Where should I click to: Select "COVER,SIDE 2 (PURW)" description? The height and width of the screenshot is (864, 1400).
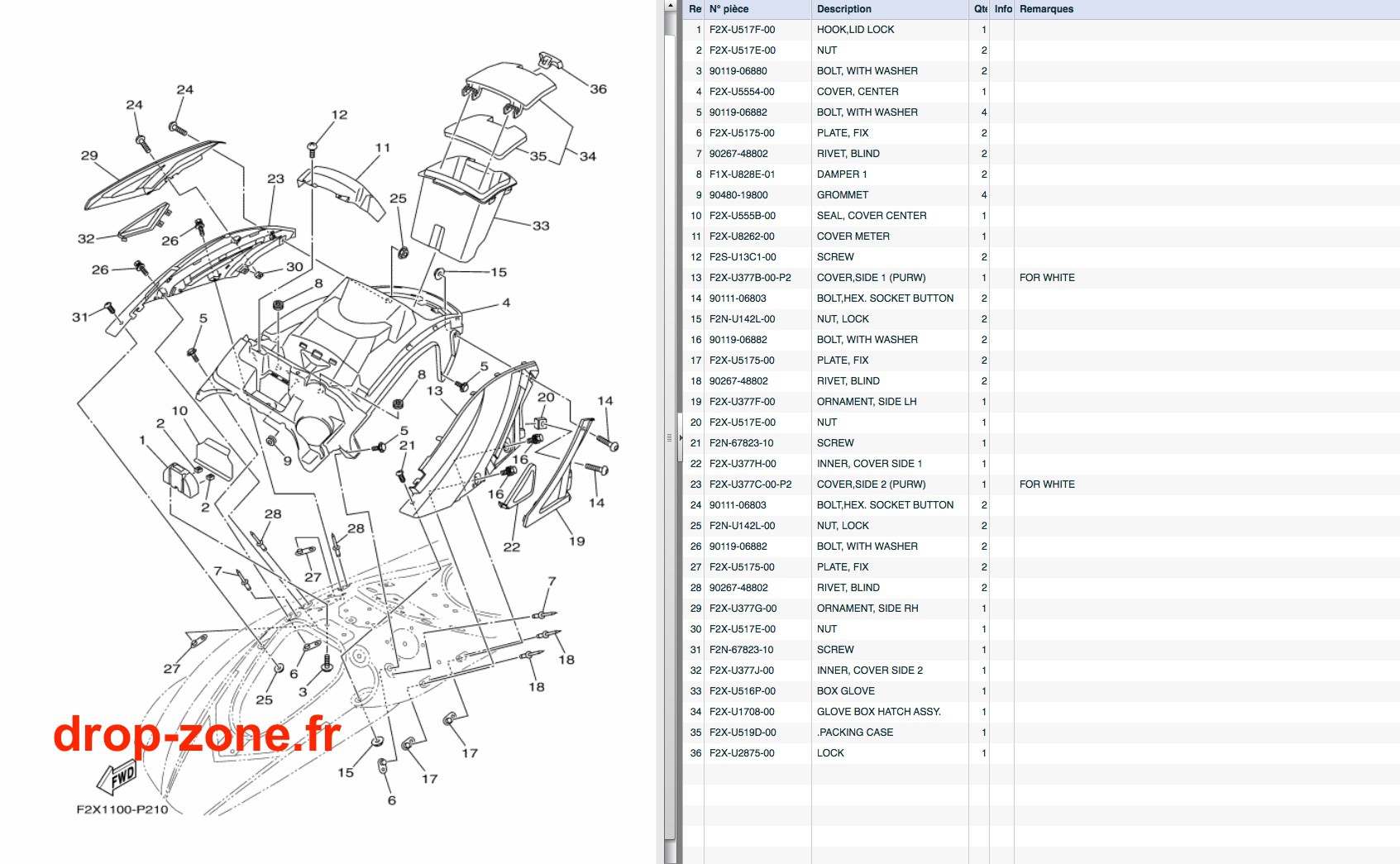coord(871,485)
